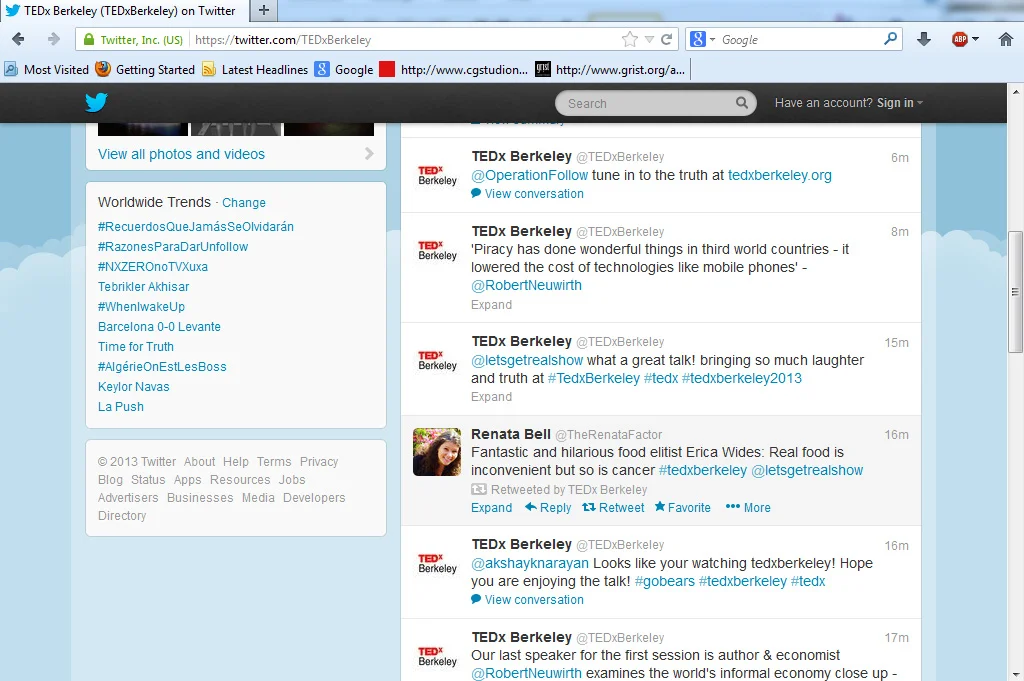
Task: Click the vertical scrollbar thumb
Action: coord(1015,292)
